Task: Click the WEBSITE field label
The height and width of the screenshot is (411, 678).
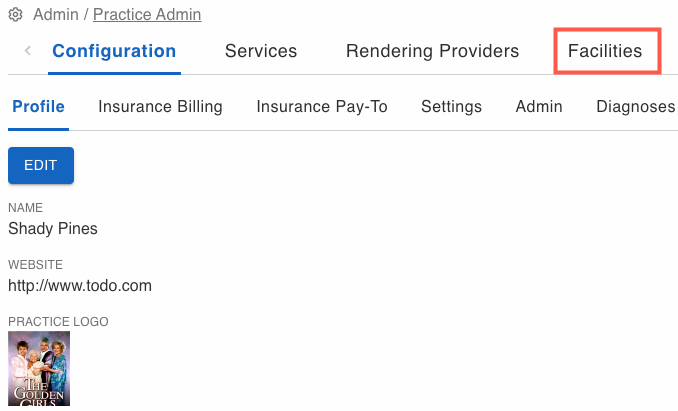Action: [35, 264]
